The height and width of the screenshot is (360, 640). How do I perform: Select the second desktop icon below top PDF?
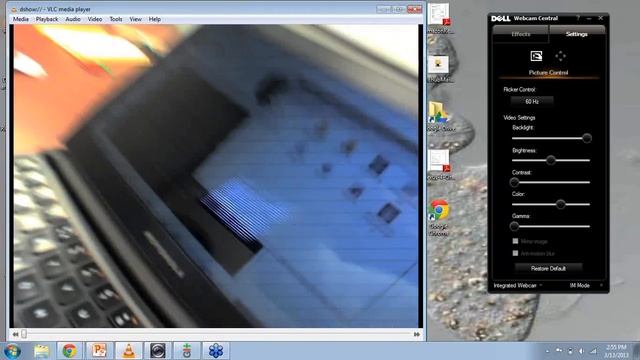(x=439, y=69)
